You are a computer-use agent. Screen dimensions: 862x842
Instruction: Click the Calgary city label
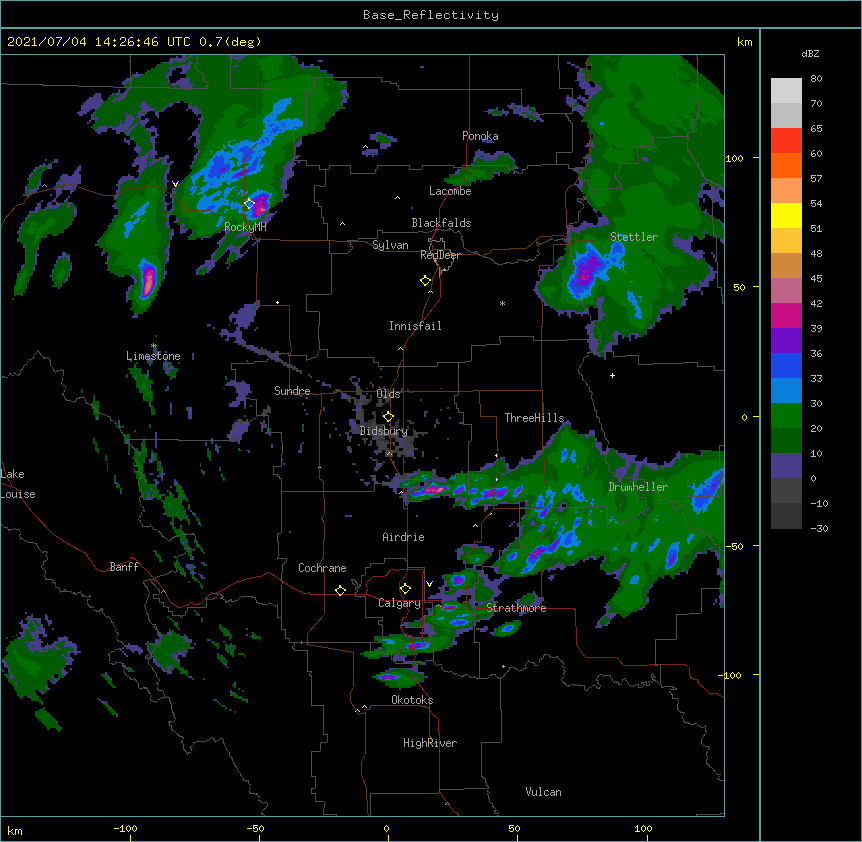pos(399,603)
